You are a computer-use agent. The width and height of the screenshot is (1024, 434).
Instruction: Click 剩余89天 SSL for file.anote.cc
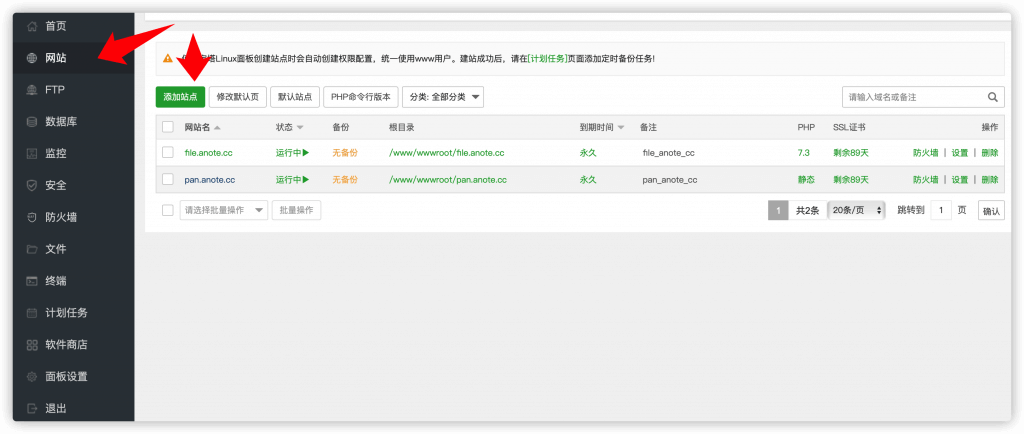point(851,153)
